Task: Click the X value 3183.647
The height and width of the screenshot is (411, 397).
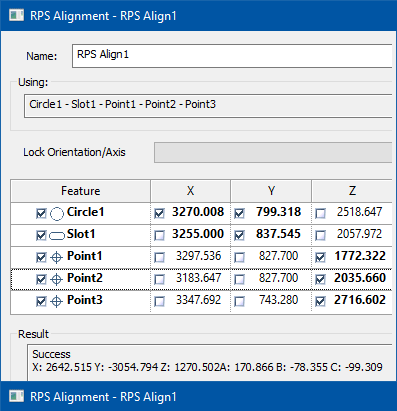Action: coord(199,278)
